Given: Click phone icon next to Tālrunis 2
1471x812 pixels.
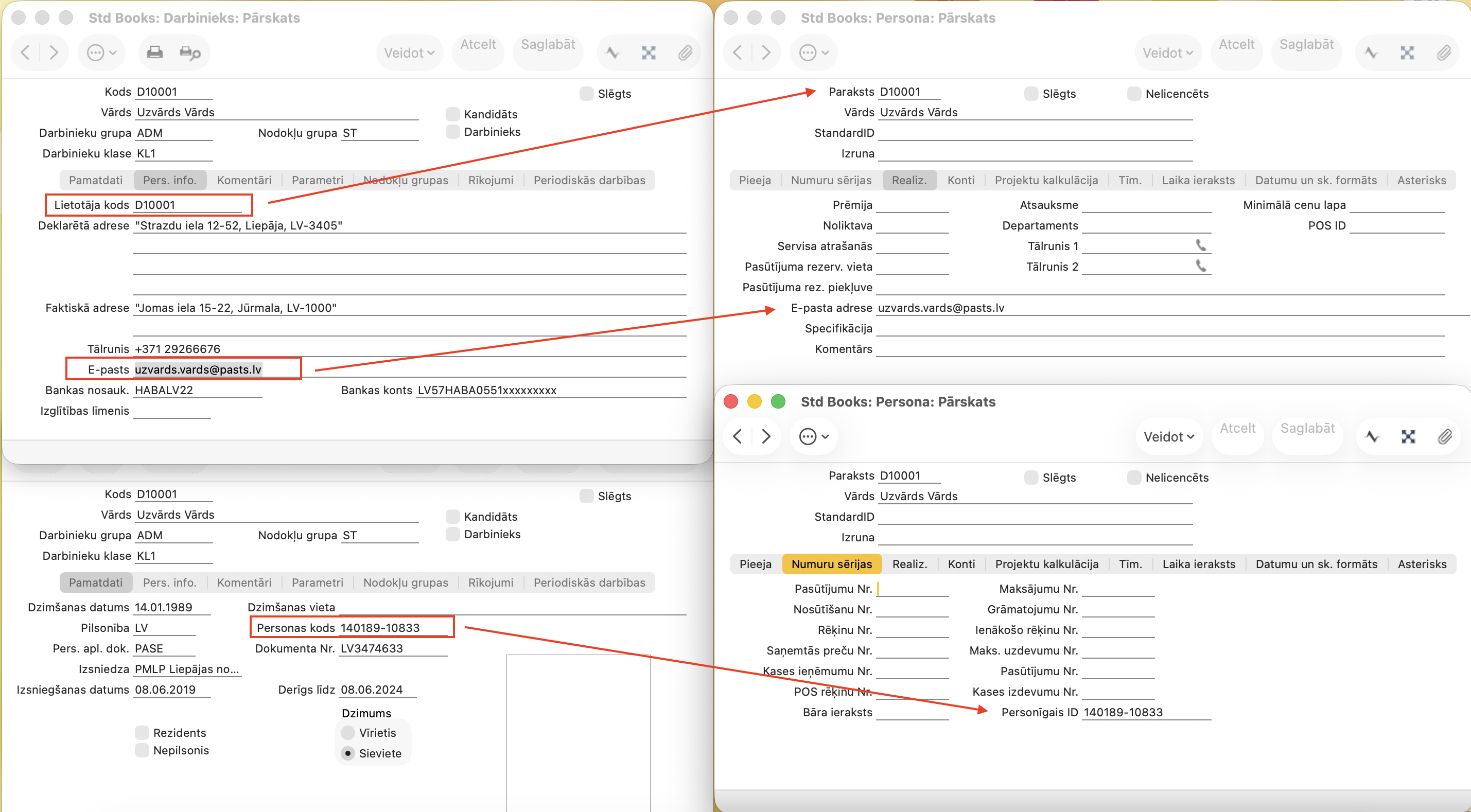Looking at the screenshot, I should tap(1201, 266).
